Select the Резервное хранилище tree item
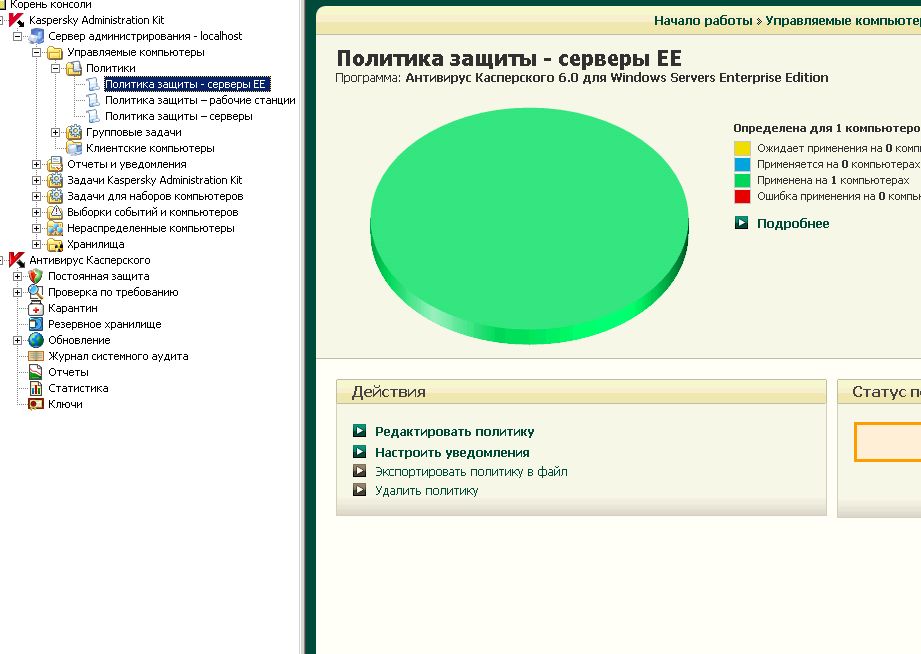 tap(105, 324)
